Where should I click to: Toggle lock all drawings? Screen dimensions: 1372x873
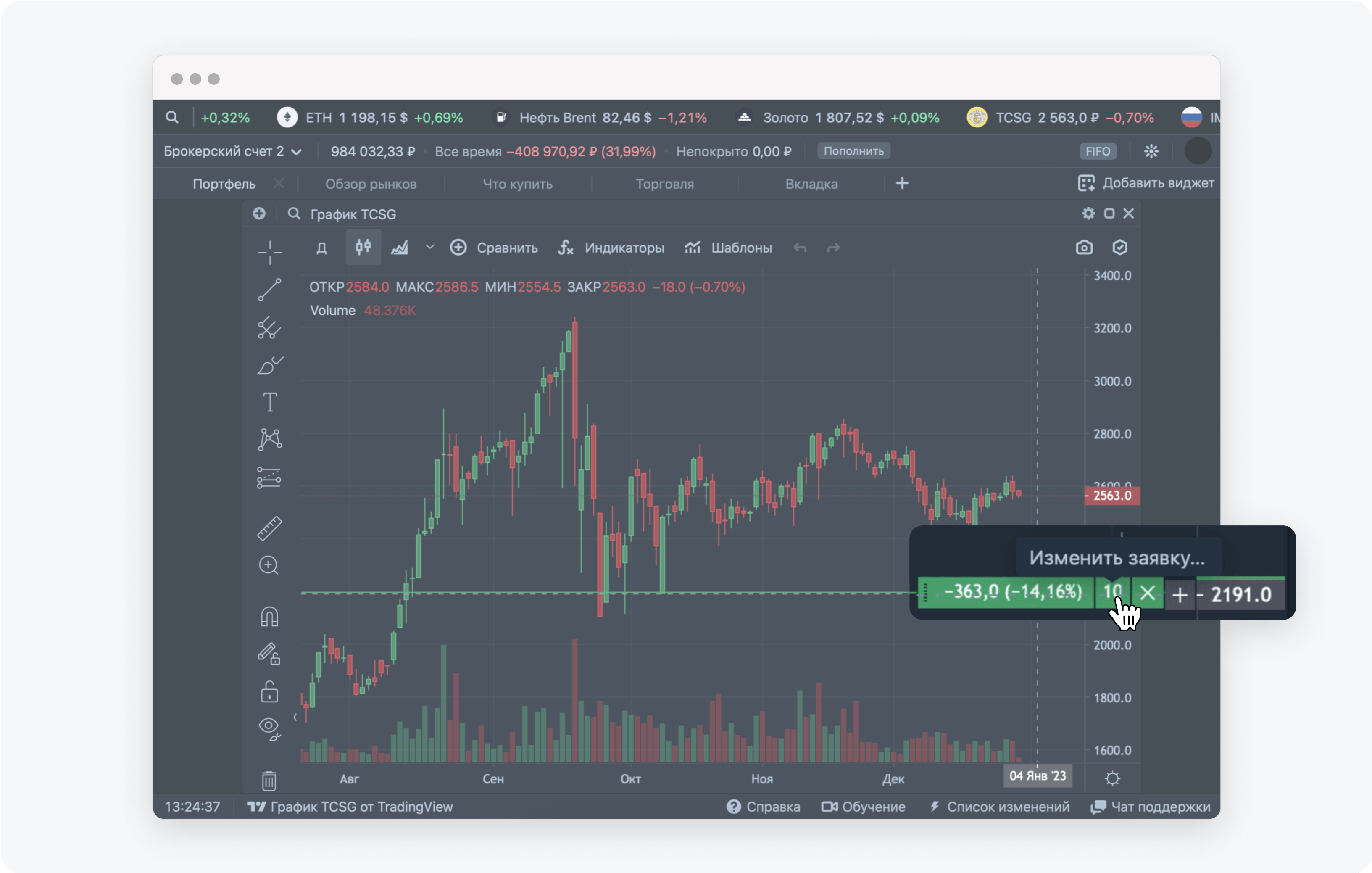269,692
